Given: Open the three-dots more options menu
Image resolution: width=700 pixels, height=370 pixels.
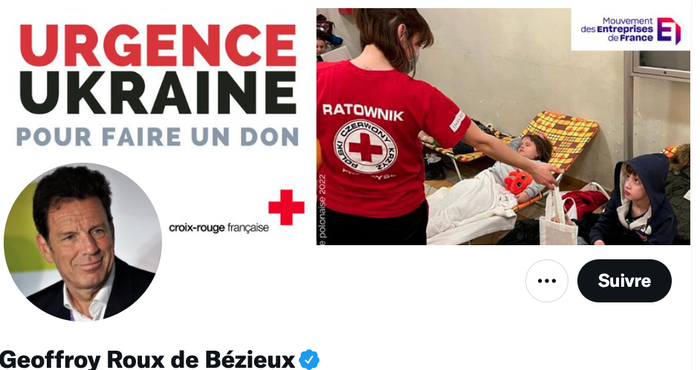Looking at the screenshot, I should tap(546, 281).
